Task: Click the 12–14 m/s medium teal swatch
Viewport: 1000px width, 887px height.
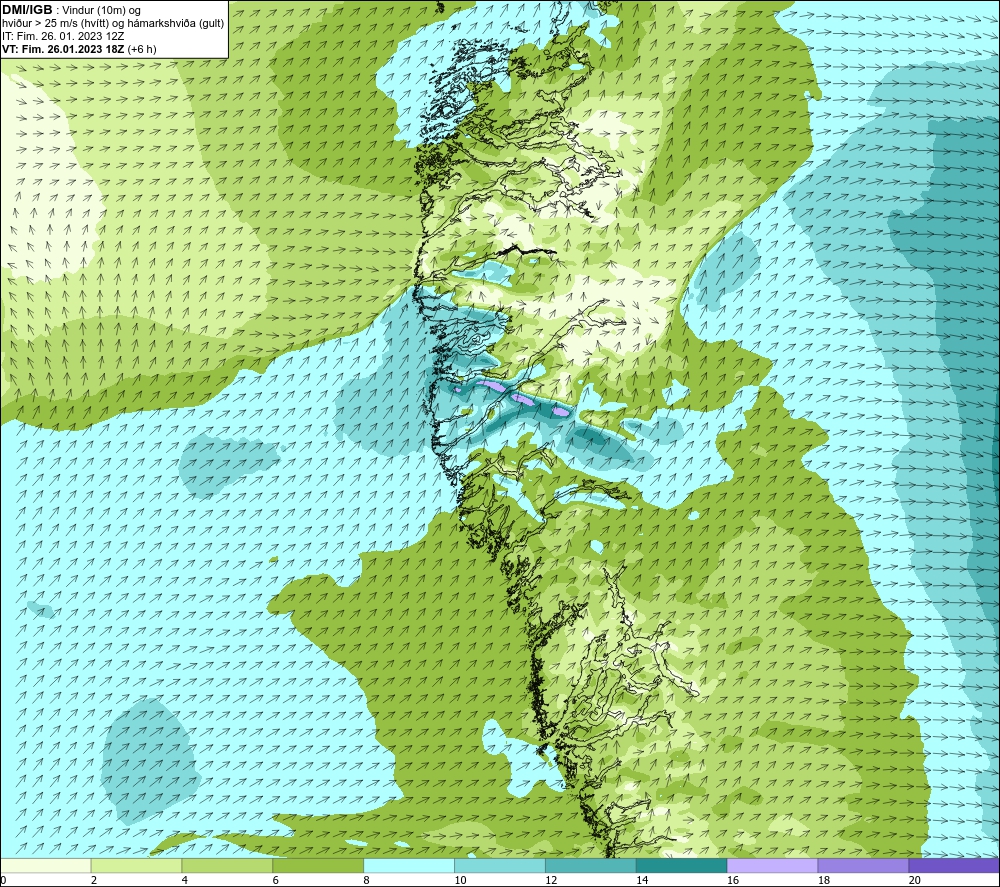Action: coord(591,865)
